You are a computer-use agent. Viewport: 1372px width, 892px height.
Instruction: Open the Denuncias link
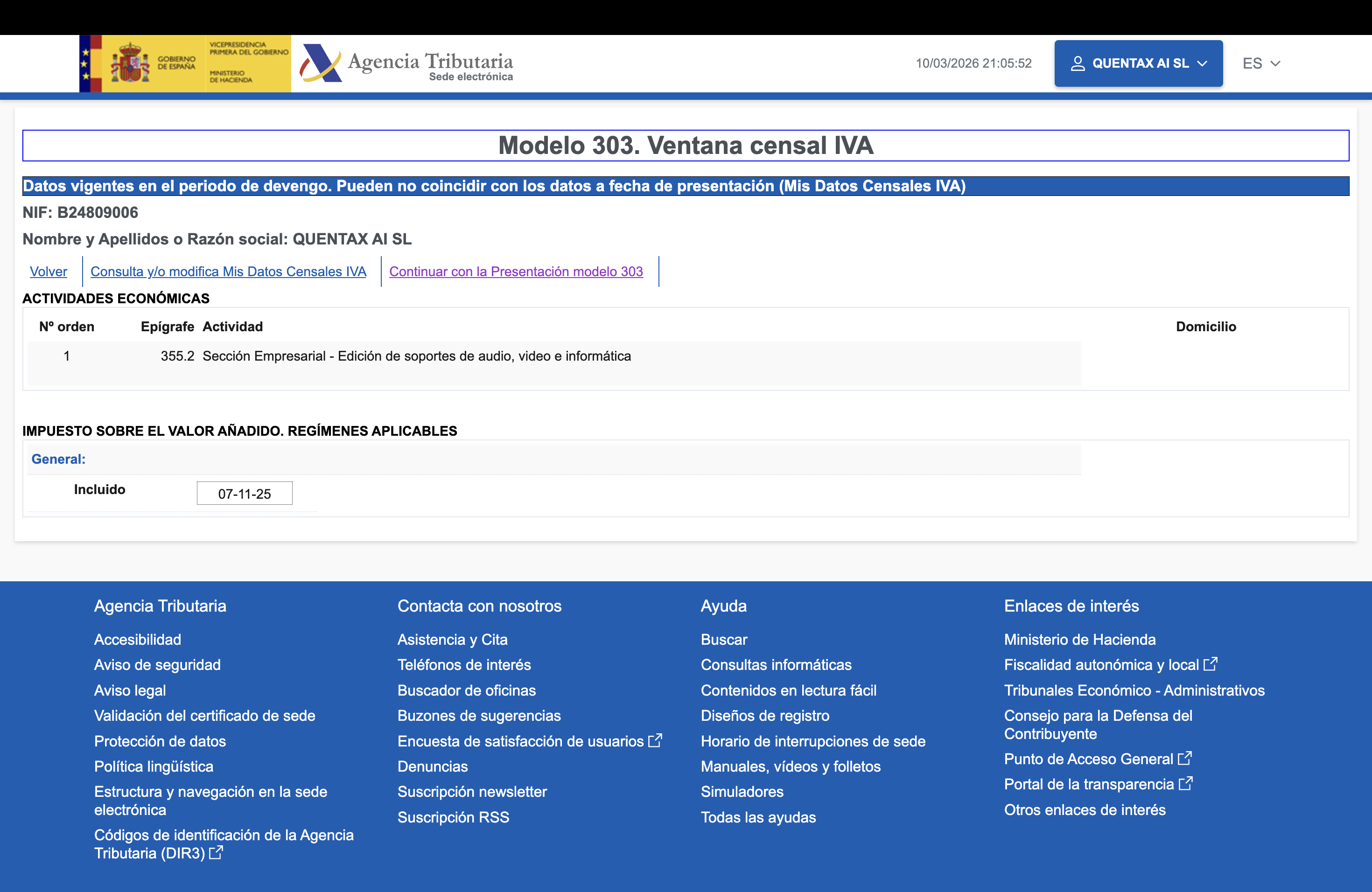coord(432,767)
